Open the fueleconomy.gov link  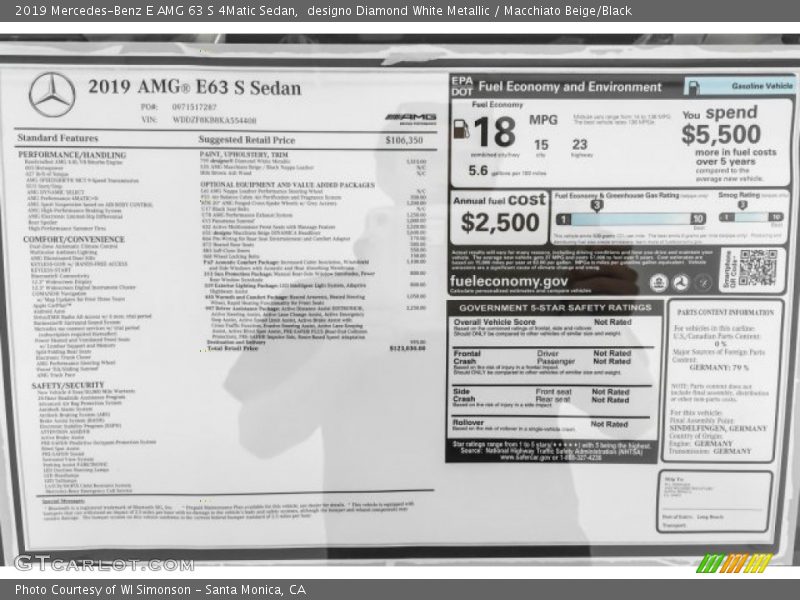pos(508,281)
